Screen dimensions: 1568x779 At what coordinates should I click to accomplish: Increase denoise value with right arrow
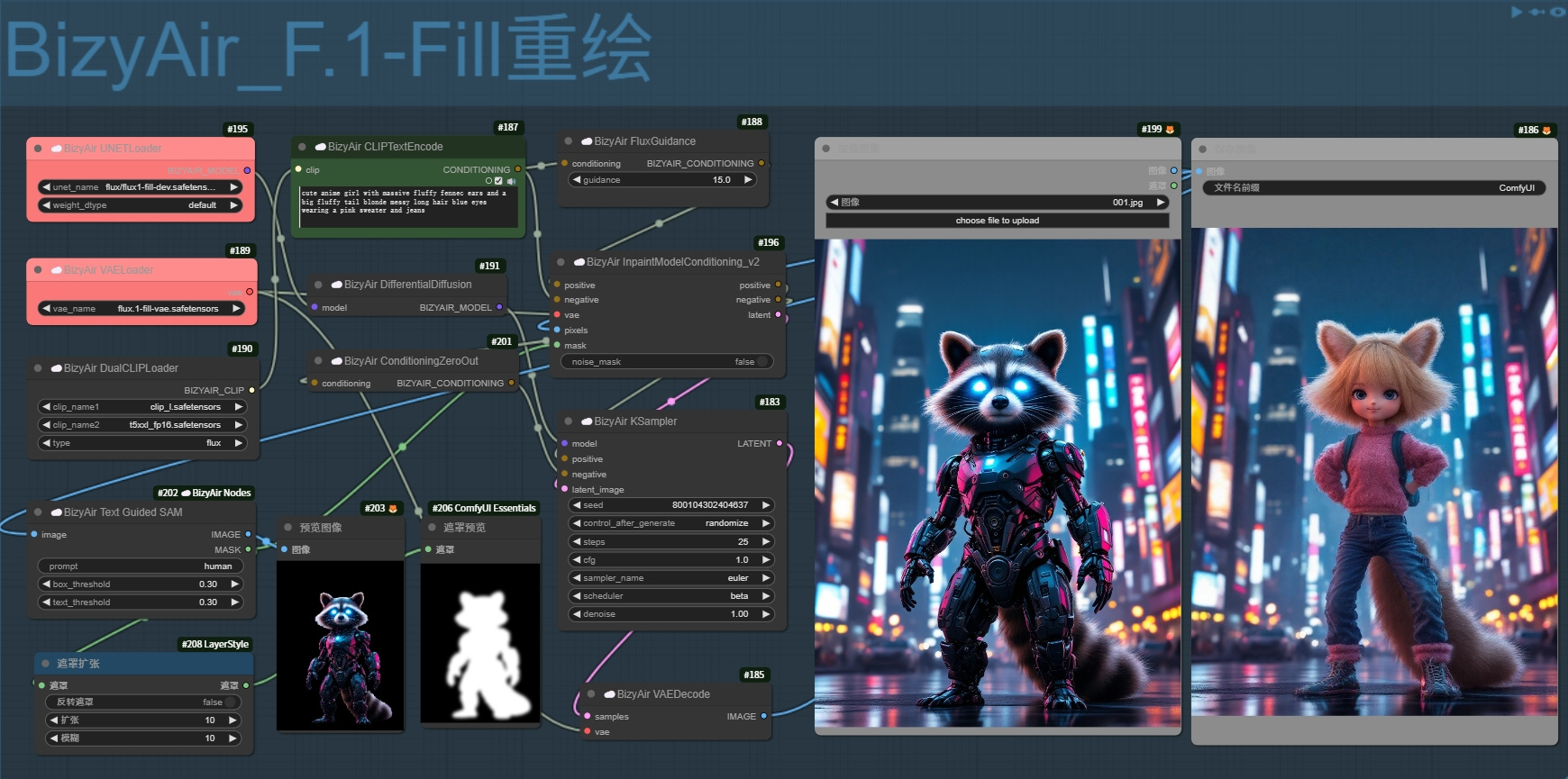click(x=766, y=614)
